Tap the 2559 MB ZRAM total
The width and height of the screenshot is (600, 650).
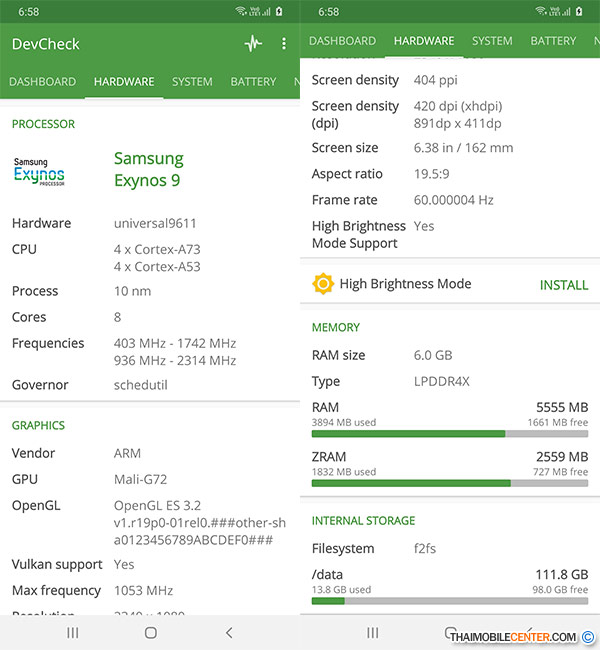[x=562, y=457]
